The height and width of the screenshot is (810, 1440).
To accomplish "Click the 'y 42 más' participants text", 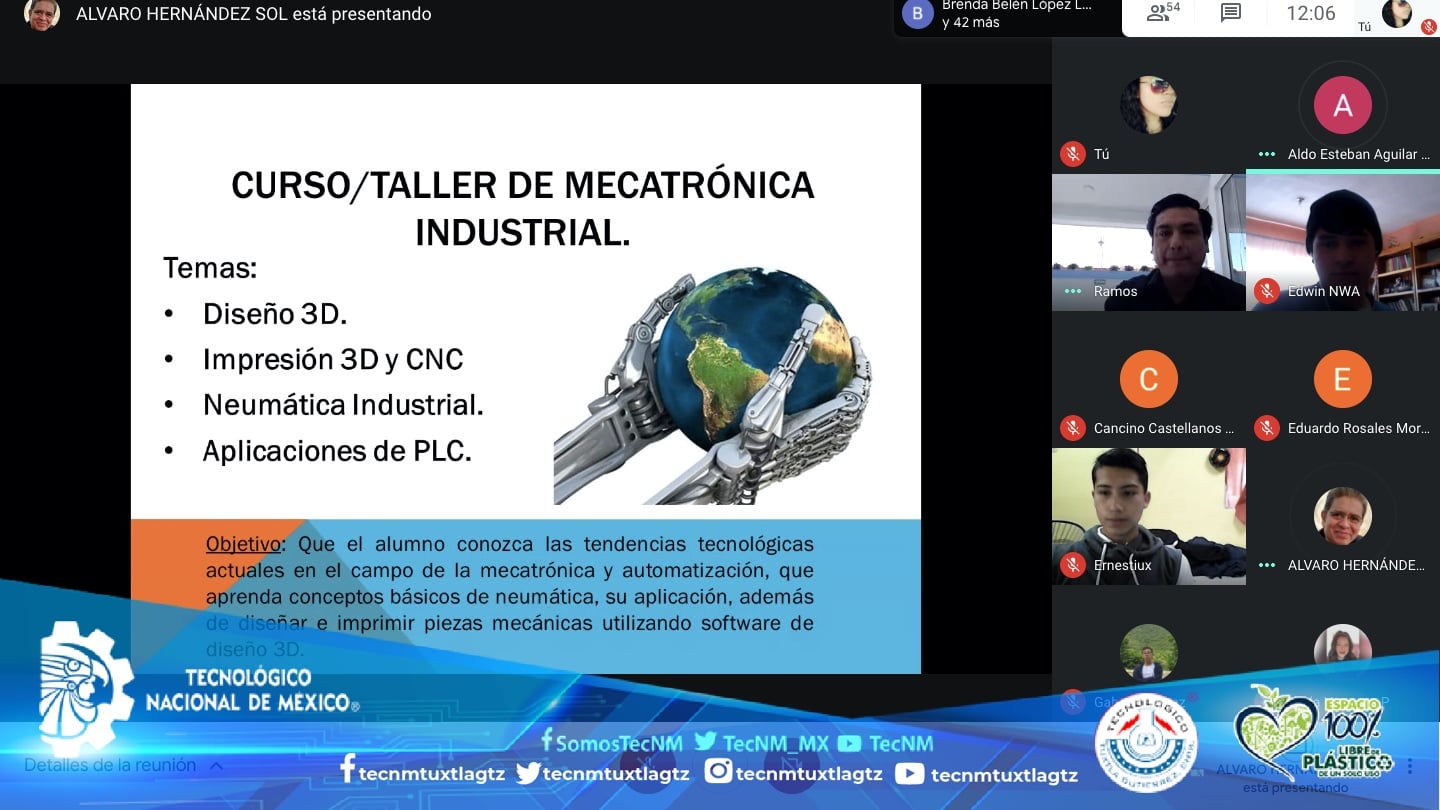I will tap(971, 22).
